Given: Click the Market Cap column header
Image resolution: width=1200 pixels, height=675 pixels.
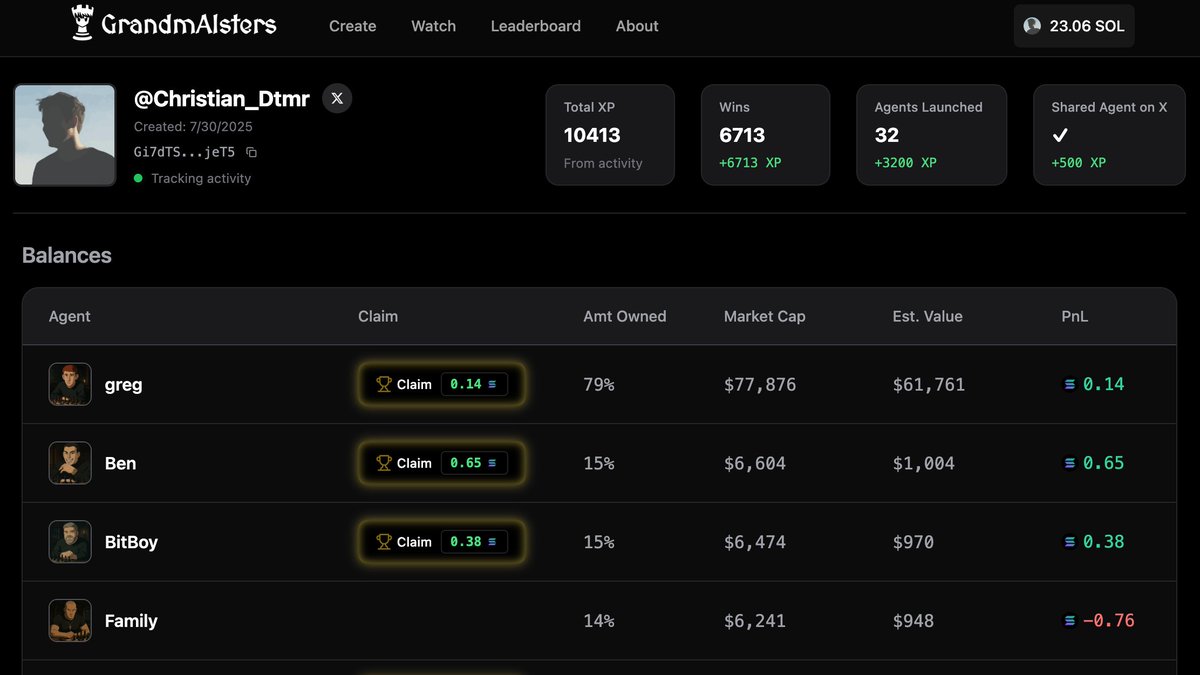Looking at the screenshot, I should click(x=765, y=316).
